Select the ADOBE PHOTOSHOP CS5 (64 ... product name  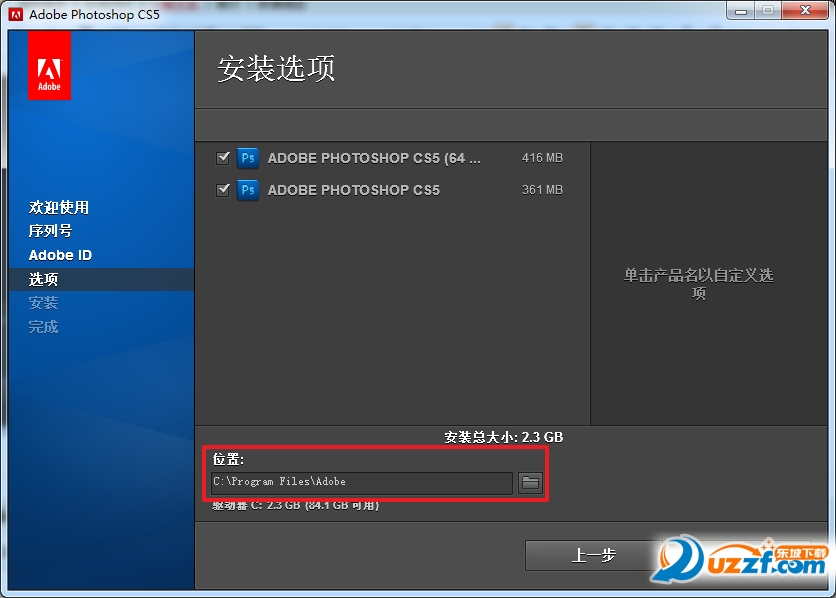[x=374, y=158]
